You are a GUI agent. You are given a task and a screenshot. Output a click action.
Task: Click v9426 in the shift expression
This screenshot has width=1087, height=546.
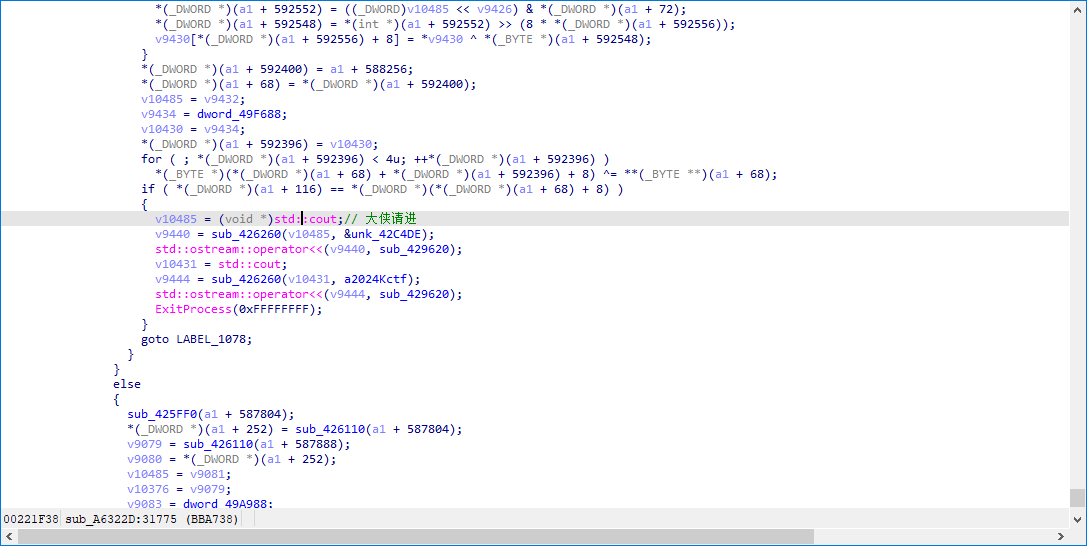pyautogui.click(x=494, y=10)
